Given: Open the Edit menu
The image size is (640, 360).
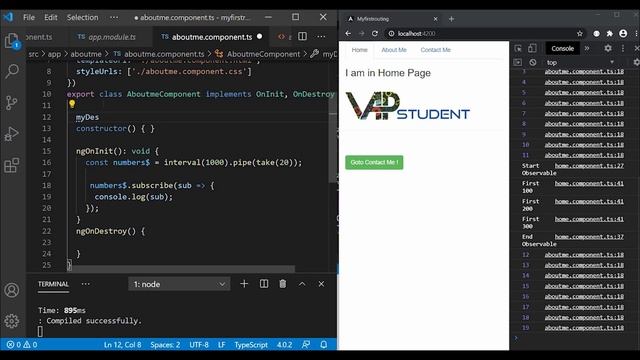Looking at the screenshot, I should [x=51, y=17].
